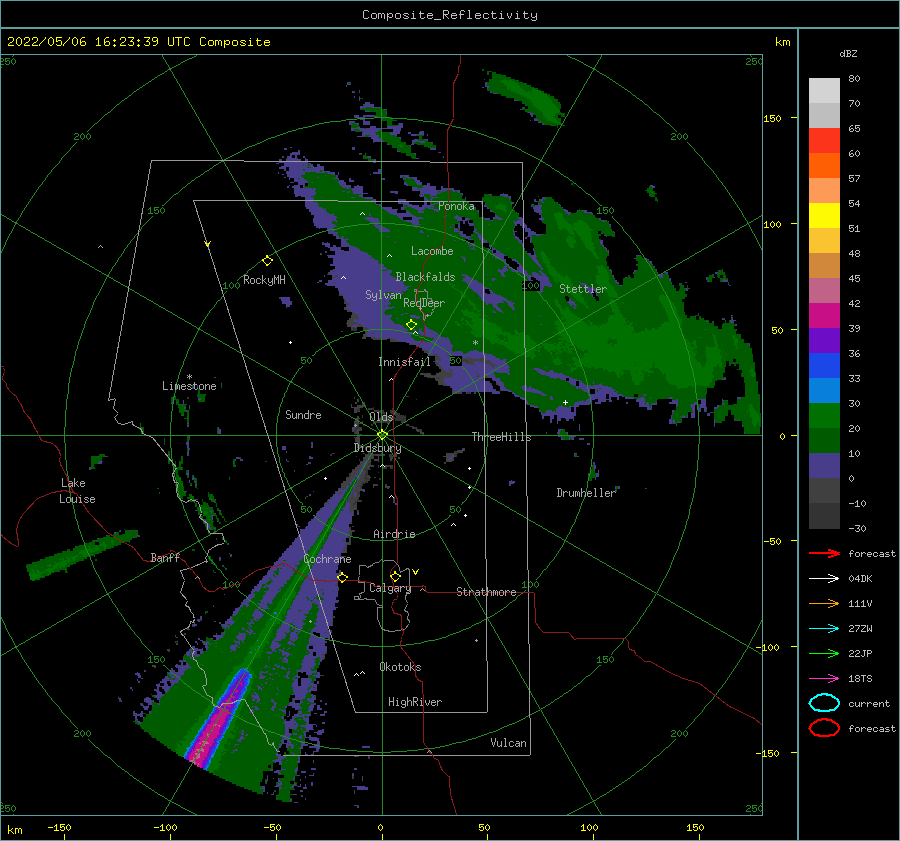Click the green echo streak near Lake Louise
The height and width of the screenshot is (841, 900).
[x=82, y=555]
